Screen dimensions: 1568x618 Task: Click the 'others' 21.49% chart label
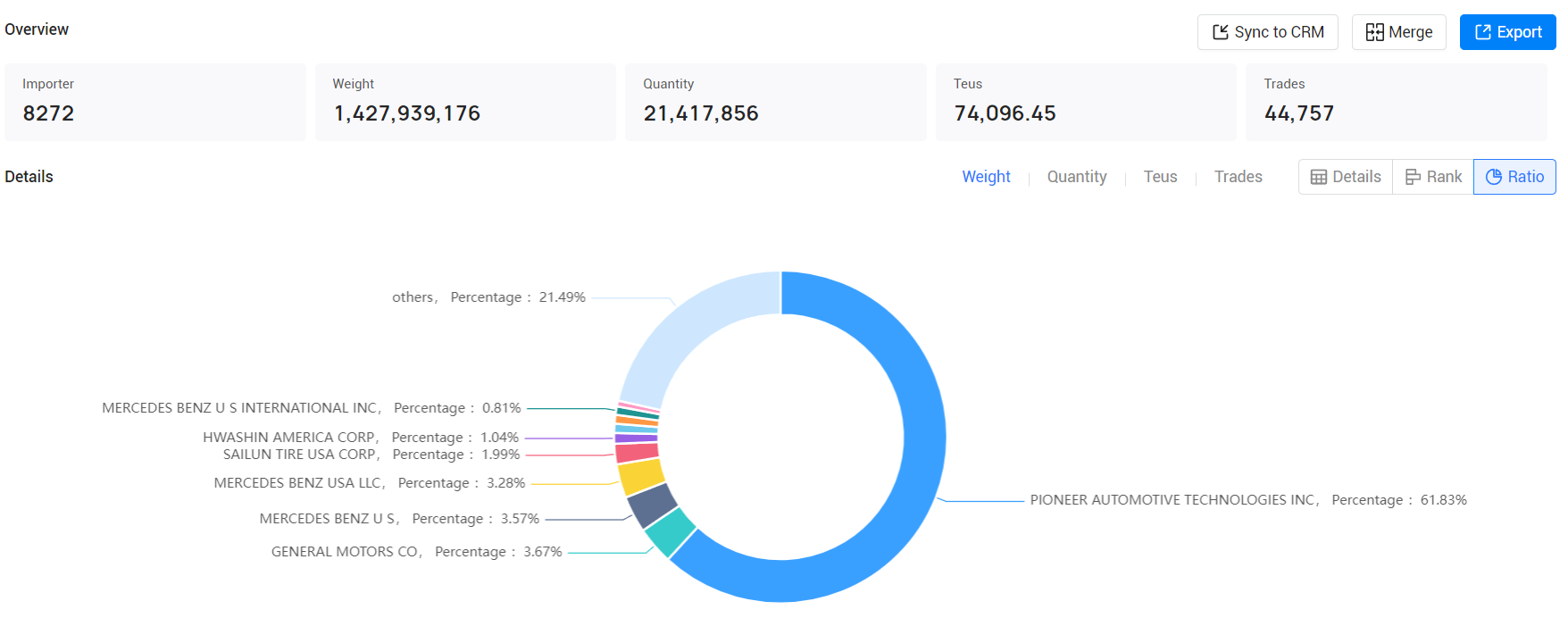point(488,297)
